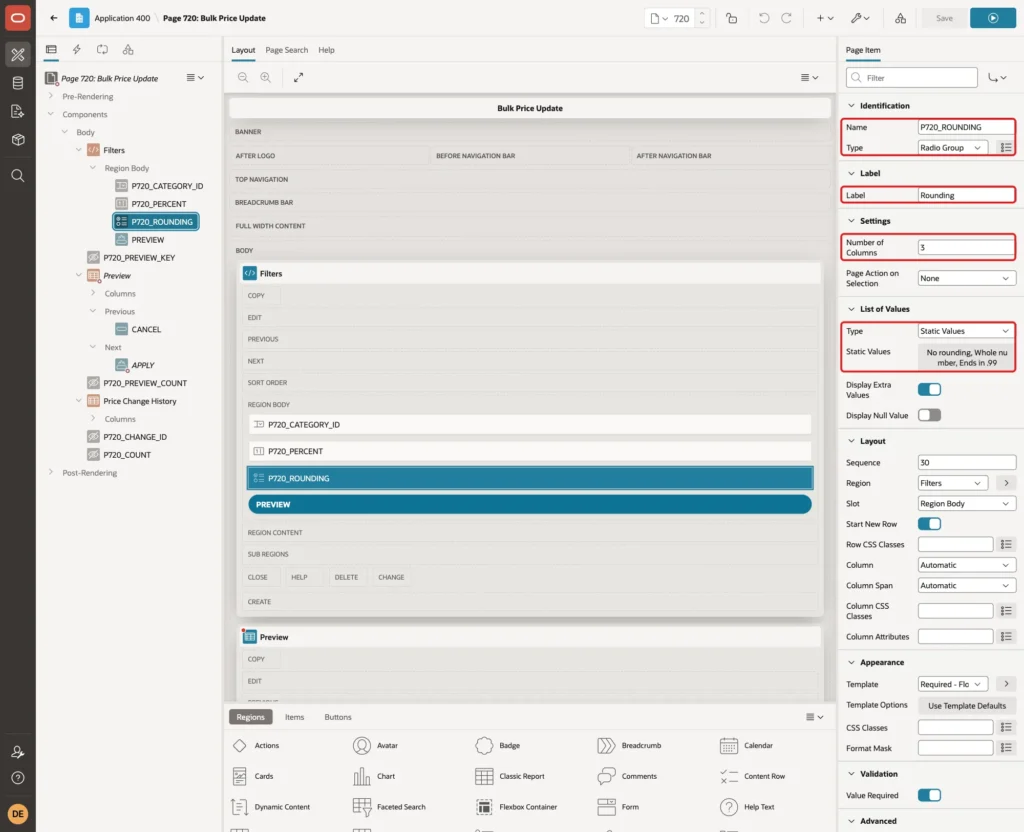Select the Layout tab
The height and width of the screenshot is (832, 1024).
tap(243, 50)
